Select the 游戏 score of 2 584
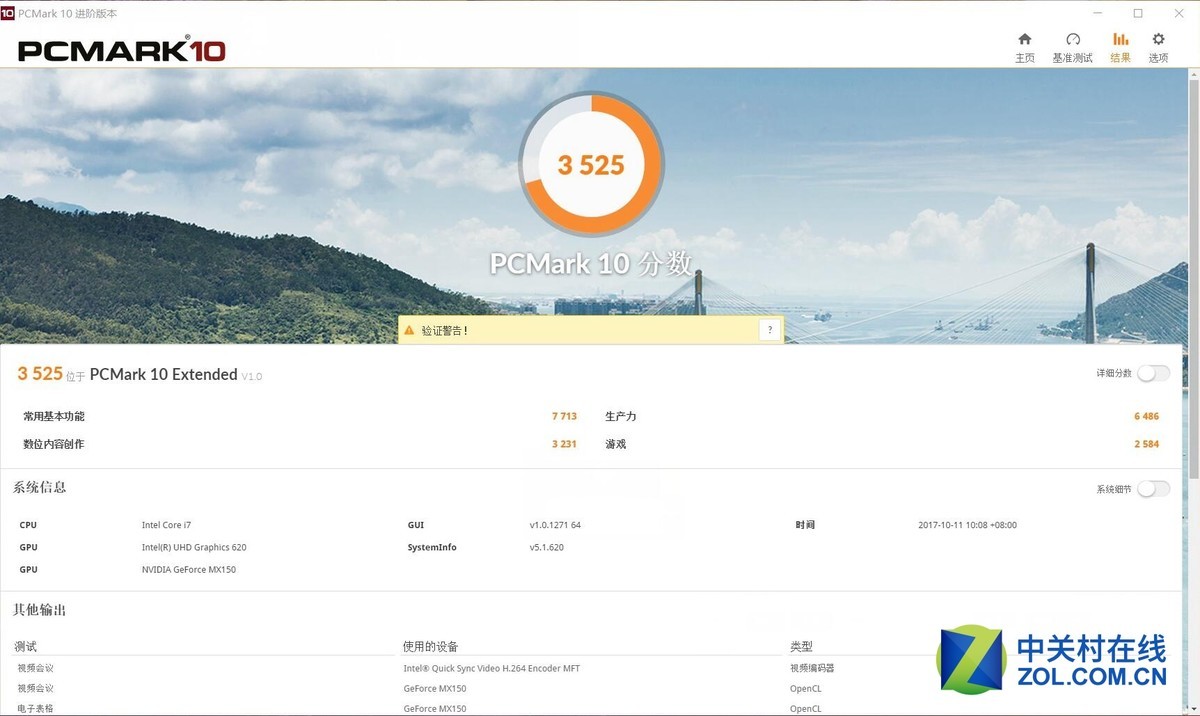1200x716 pixels. coord(1145,444)
